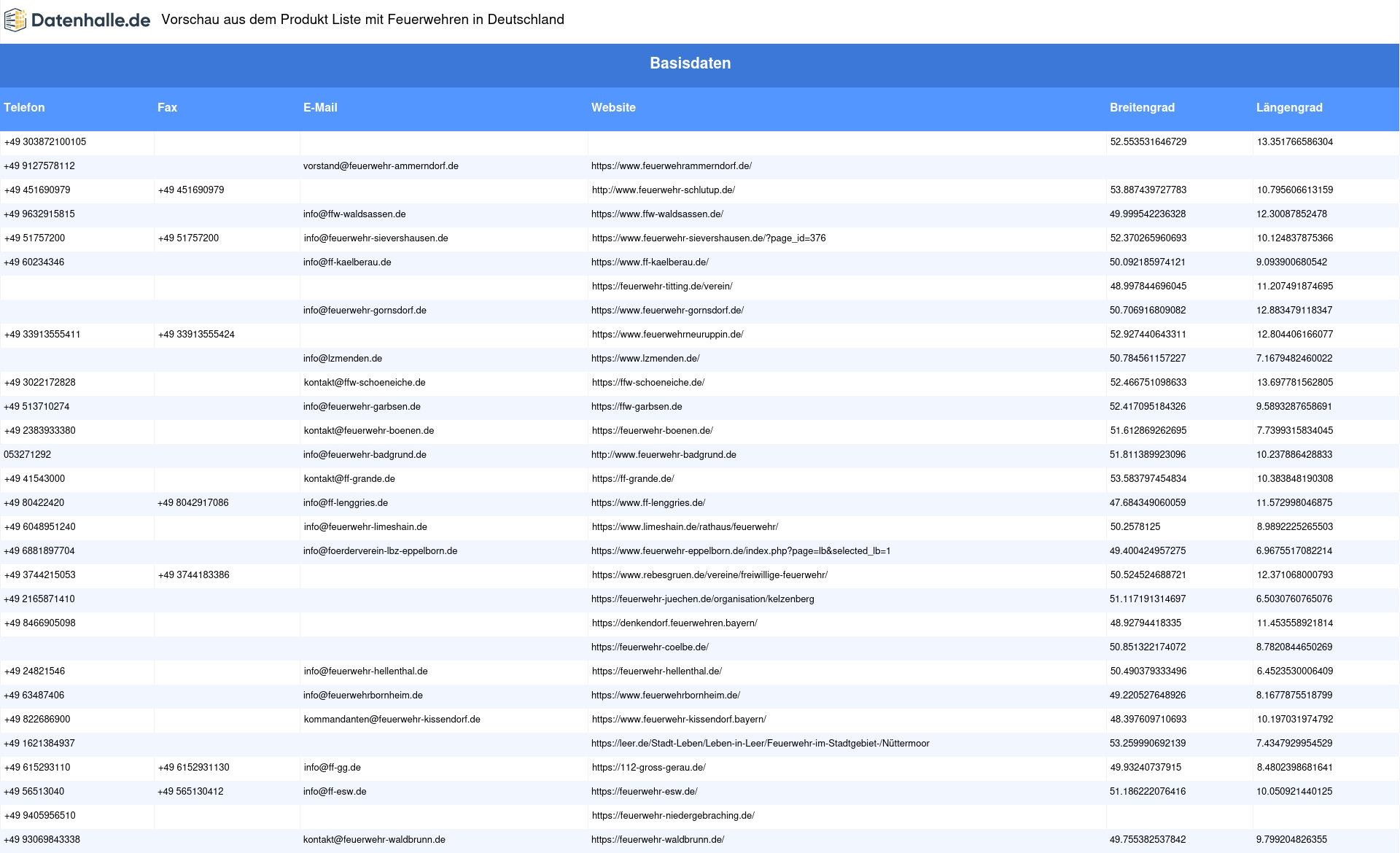Click phone number +49 1621384937

[39, 744]
